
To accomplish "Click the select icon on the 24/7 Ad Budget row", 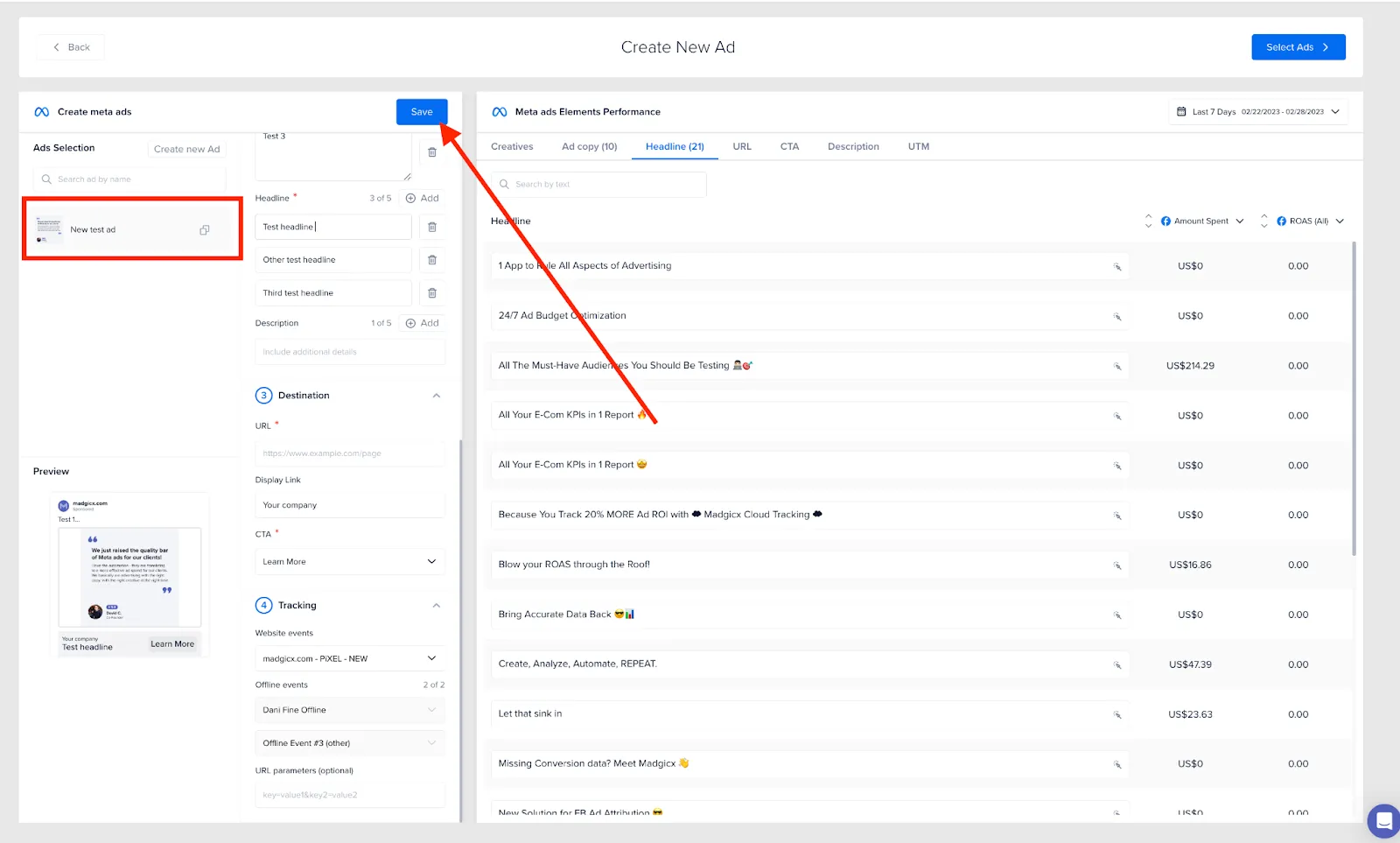I will (x=1117, y=317).
